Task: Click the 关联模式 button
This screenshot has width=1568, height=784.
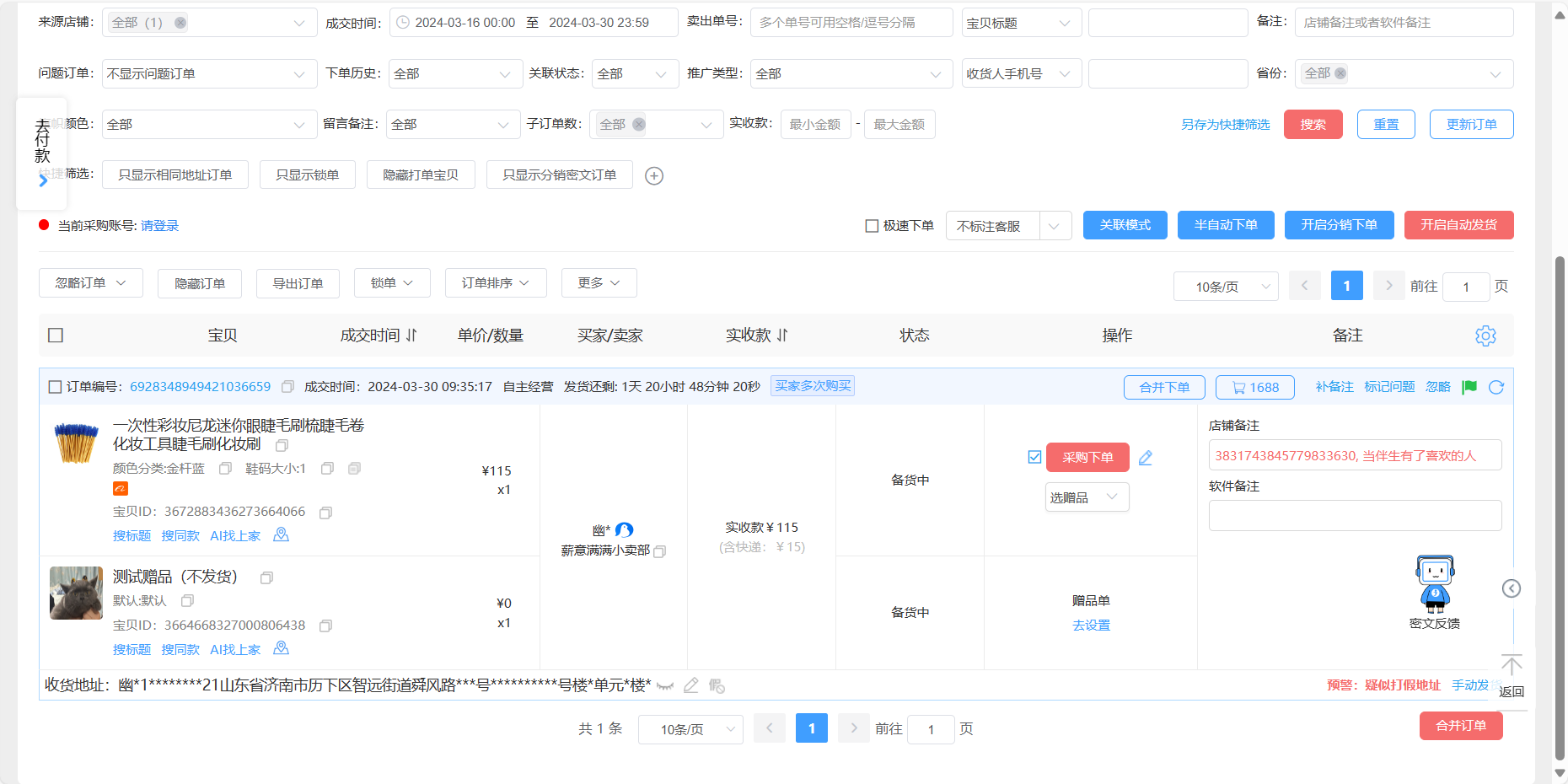Action: tap(1125, 225)
